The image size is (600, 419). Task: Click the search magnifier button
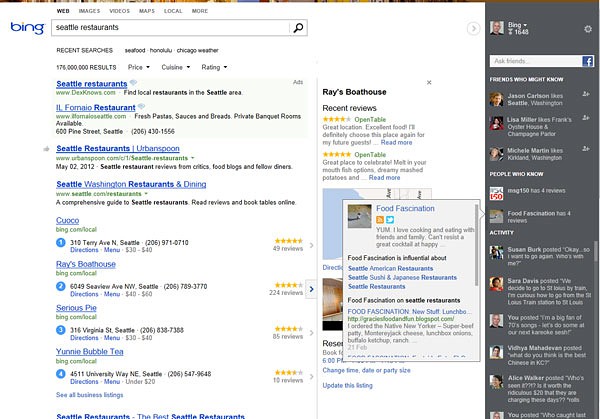[298, 29]
